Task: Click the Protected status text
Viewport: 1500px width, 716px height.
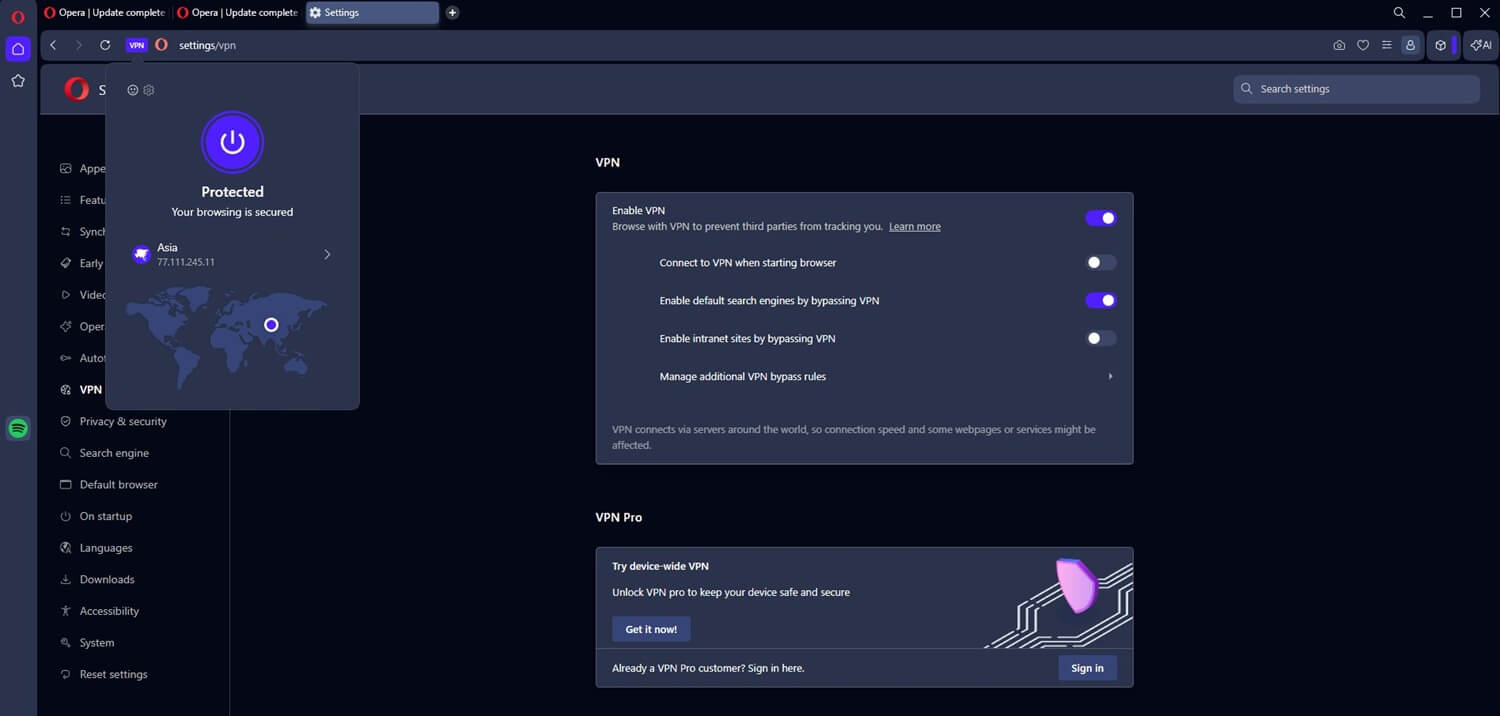Action: 232,192
